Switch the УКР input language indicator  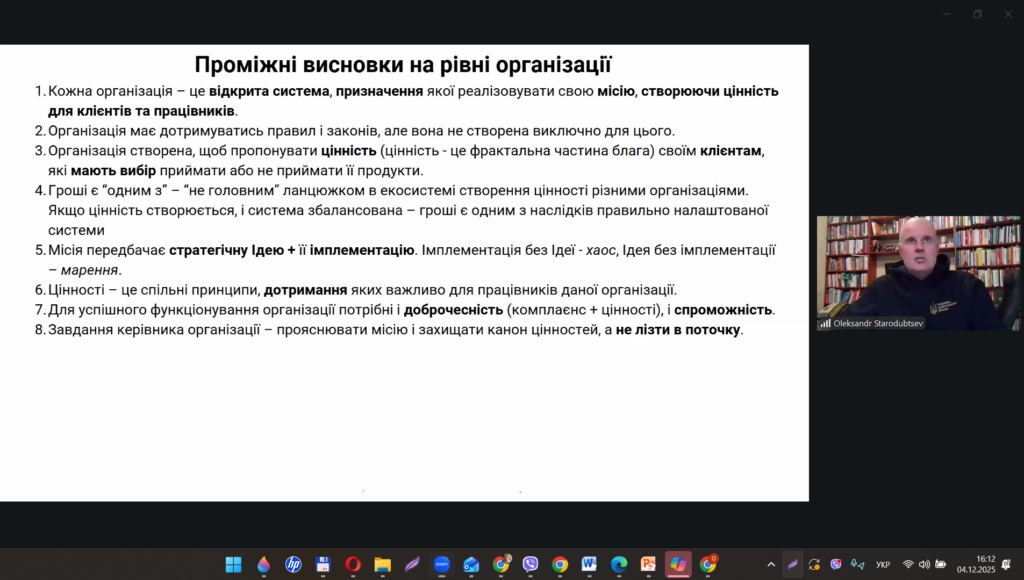pyautogui.click(x=883, y=564)
